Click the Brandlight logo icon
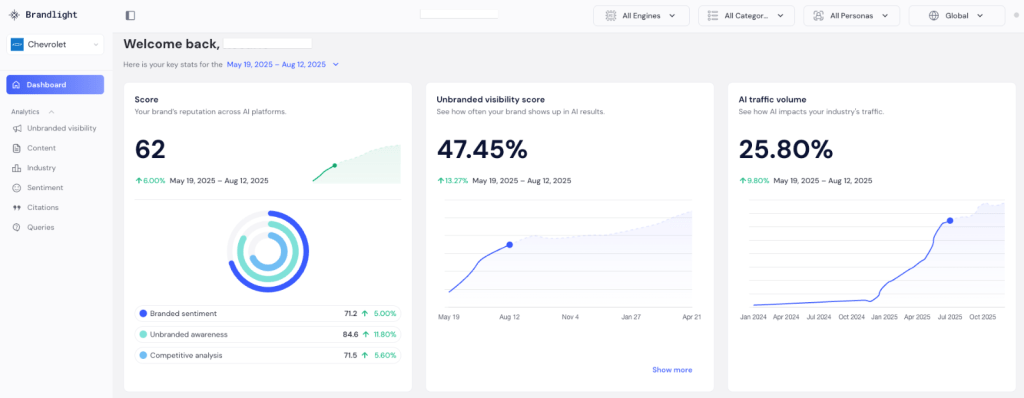Screen dimensions: 1024x398 14,15
